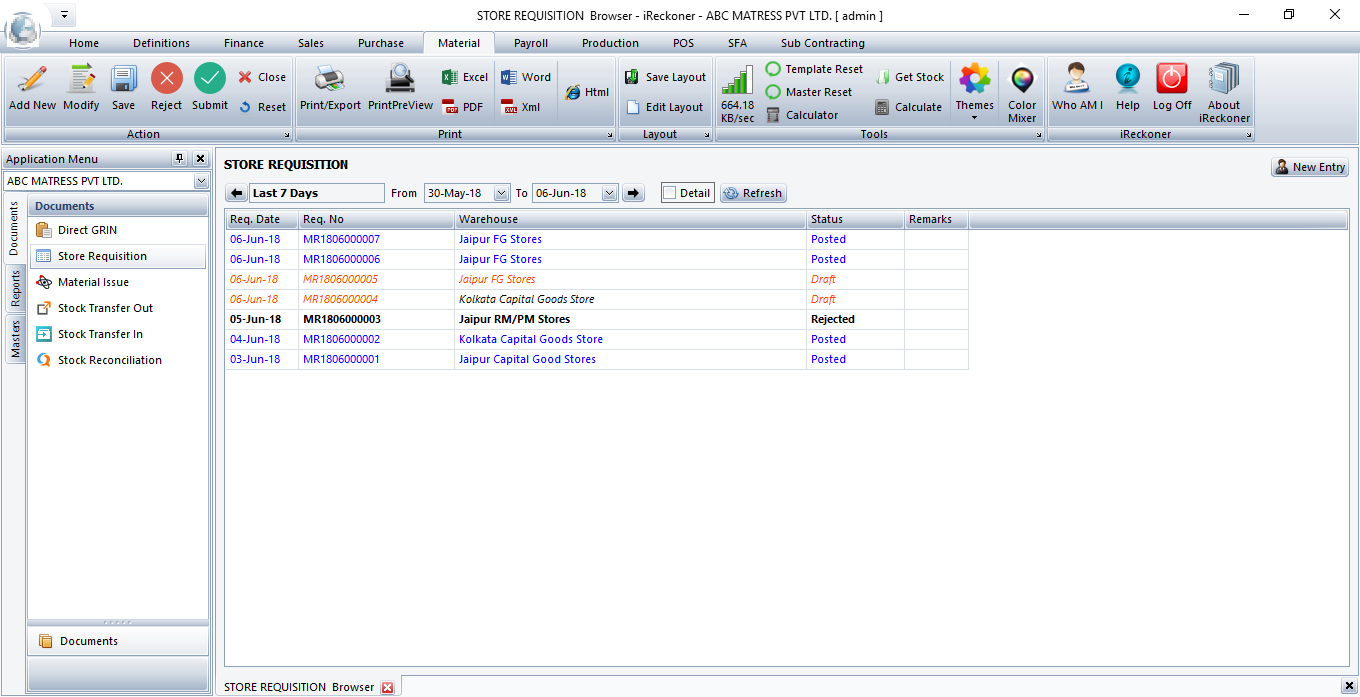
Task: Open the Reports side tab
Action: [16, 289]
